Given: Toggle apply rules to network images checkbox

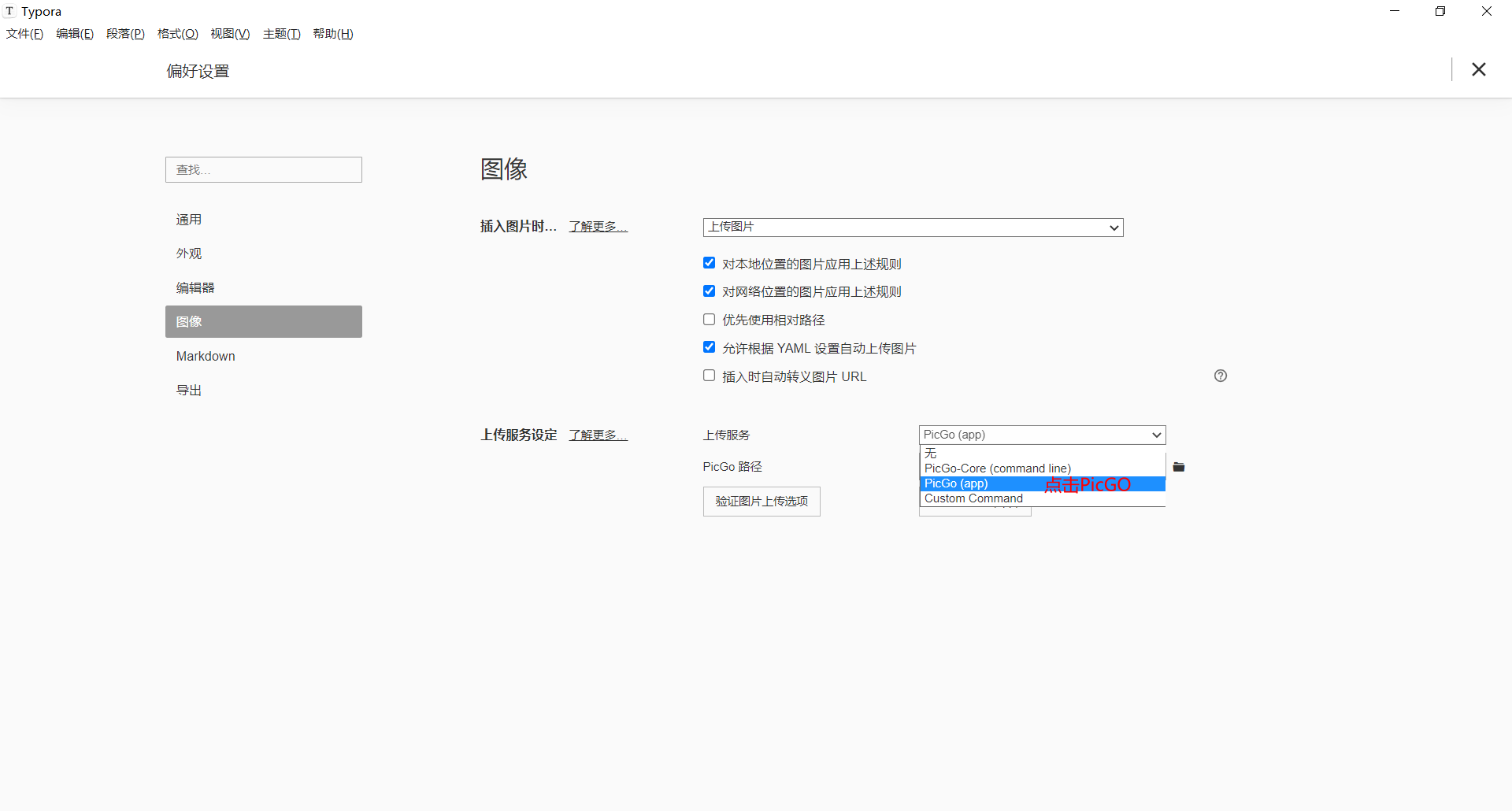Looking at the screenshot, I should point(709,291).
